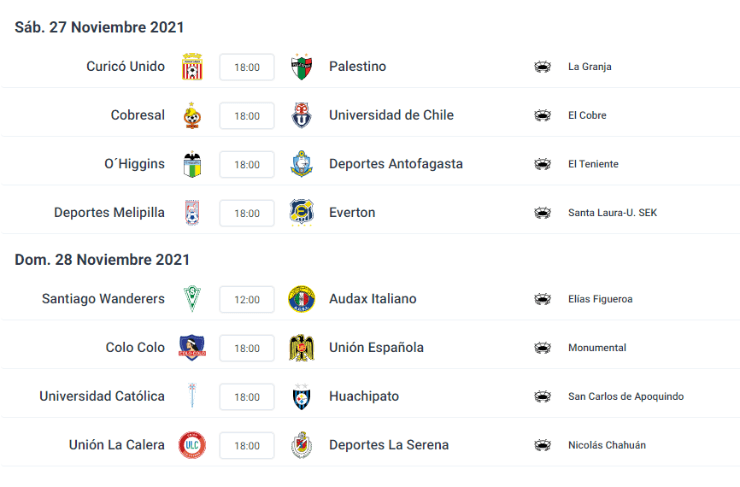Click the Audax Italiano team crest
The height and width of the screenshot is (487, 740).
click(x=302, y=299)
